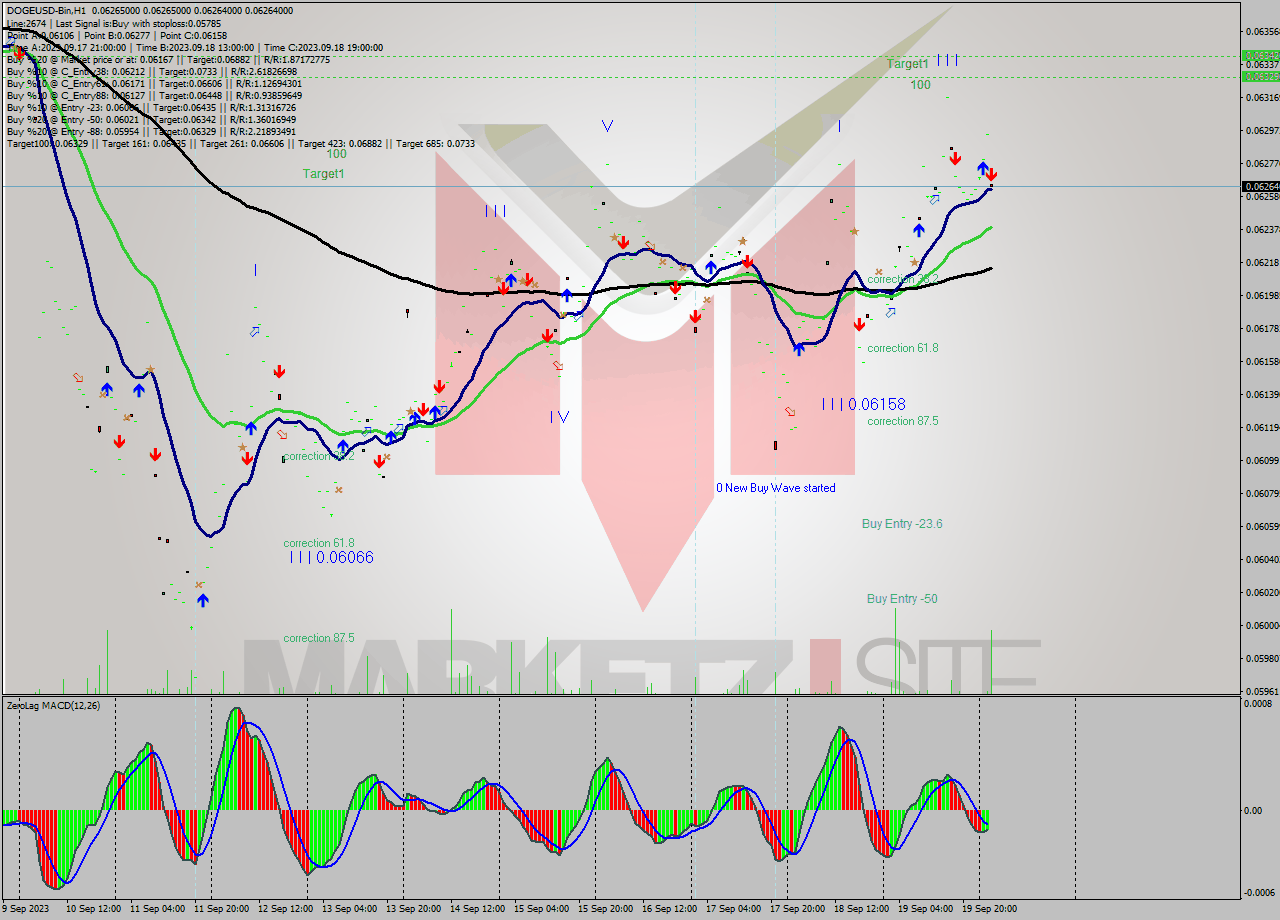Click the black current price tag 0.06264
The image size is (1280, 920).
[x=1260, y=186]
